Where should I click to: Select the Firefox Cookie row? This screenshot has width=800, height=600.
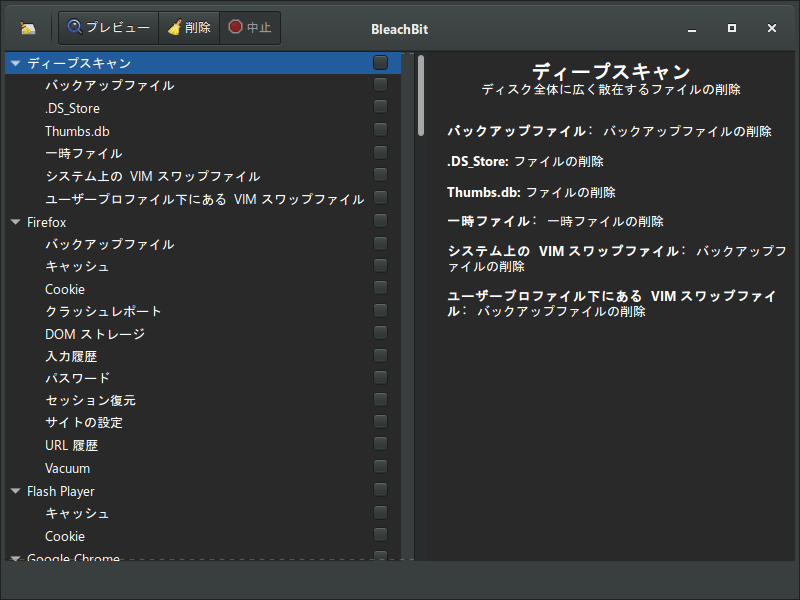(203, 289)
